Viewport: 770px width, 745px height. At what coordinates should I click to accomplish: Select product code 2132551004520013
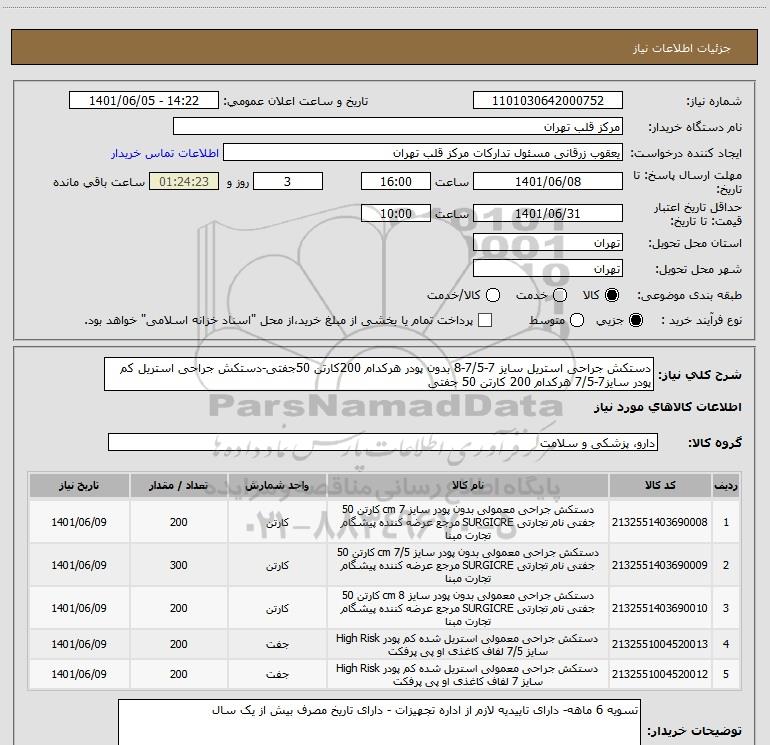point(660,644)
